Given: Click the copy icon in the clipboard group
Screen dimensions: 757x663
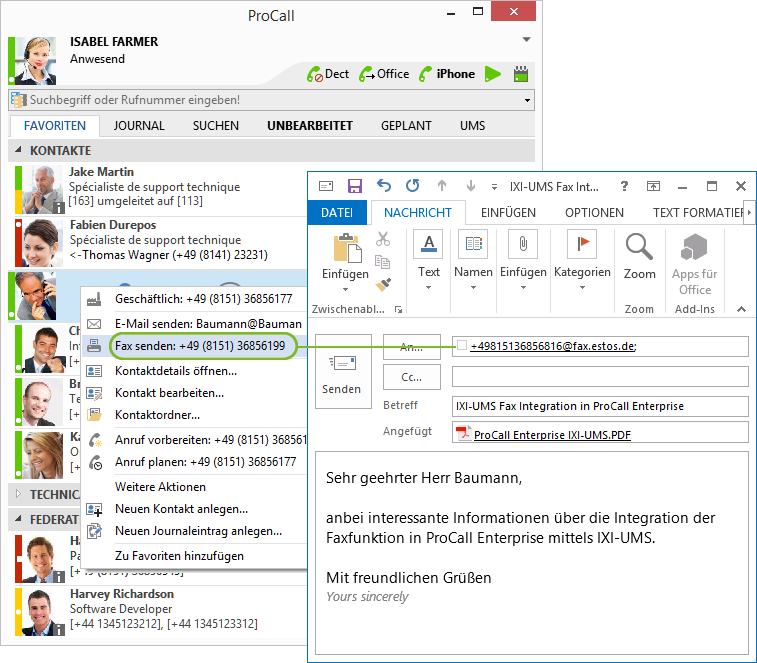Looking at the screenshot, I should pyautogui.click(x=382, y=262).
